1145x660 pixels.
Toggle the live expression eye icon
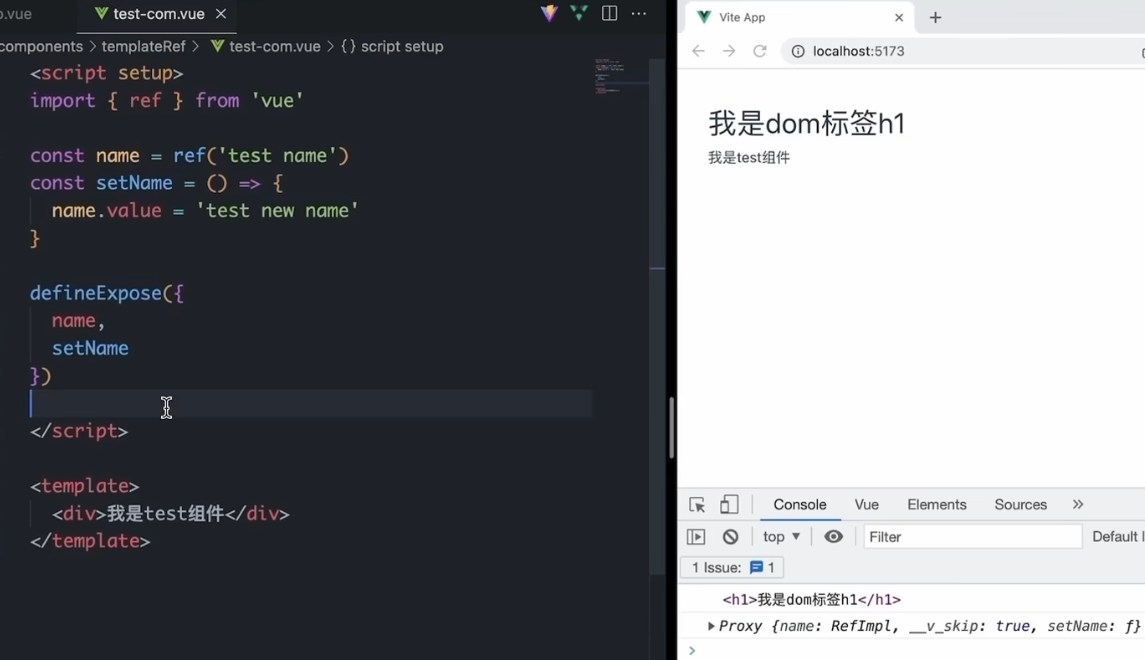[833, 536]
